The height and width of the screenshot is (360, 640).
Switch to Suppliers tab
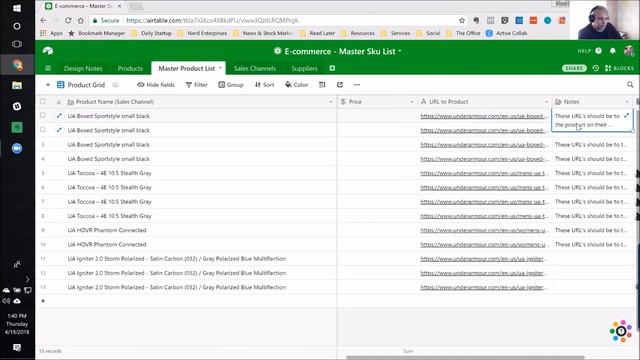(304, 68)
